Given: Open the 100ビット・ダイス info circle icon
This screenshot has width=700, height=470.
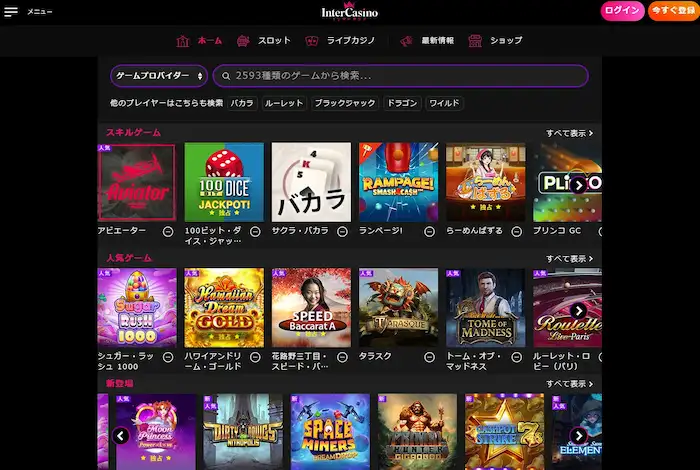Looking at the screenshot, I should point(255,231).
